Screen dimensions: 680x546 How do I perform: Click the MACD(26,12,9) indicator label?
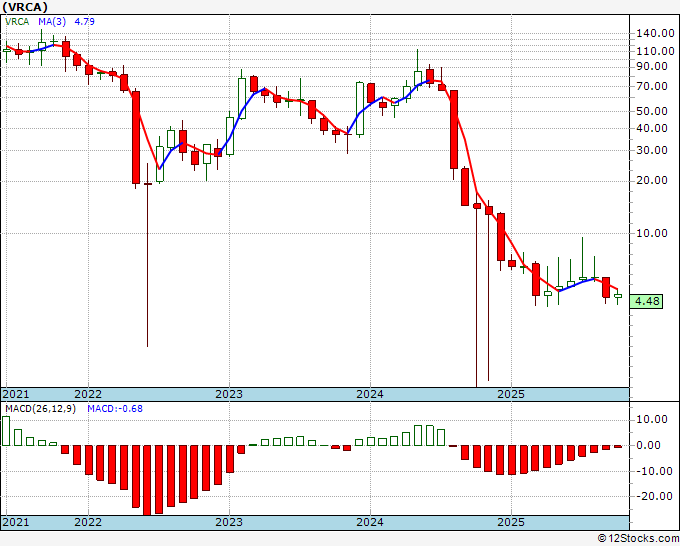(40, 409)
